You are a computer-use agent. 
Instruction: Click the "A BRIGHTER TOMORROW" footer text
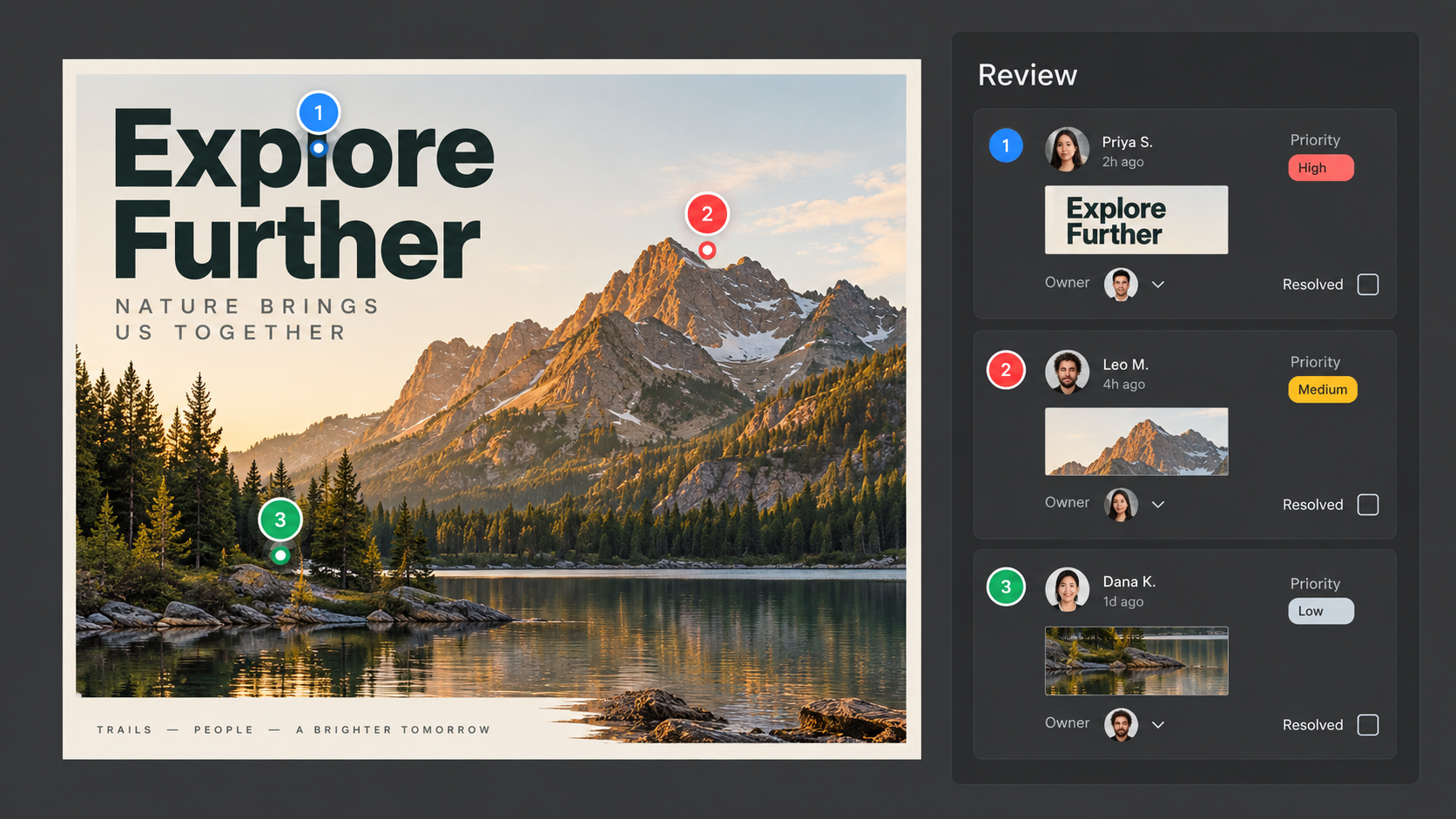click(393, 730)
